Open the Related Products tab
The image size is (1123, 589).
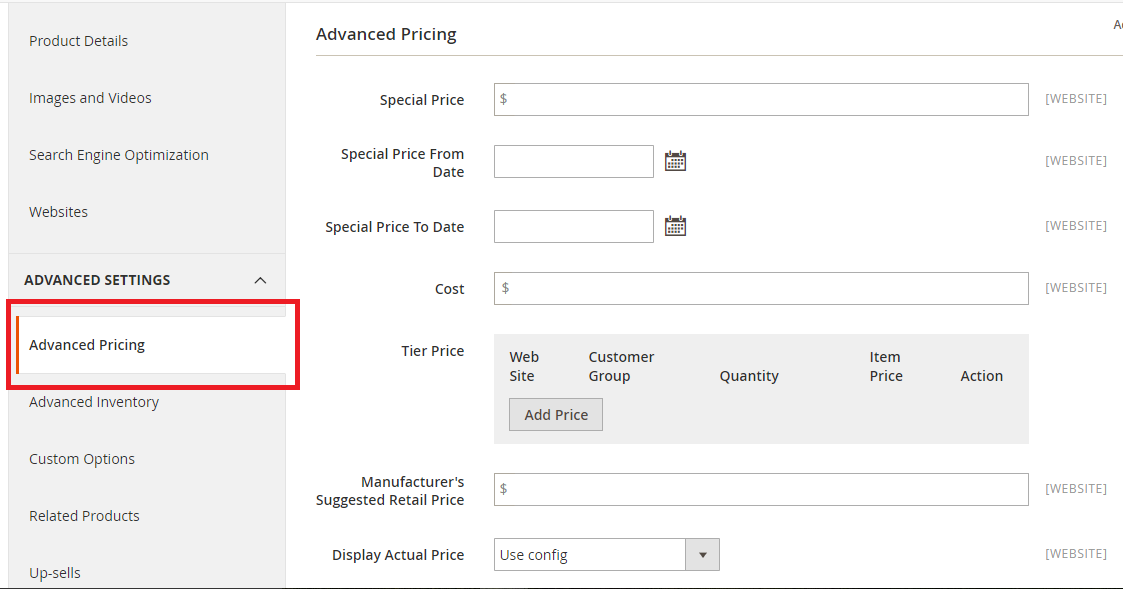coord(84,516)
